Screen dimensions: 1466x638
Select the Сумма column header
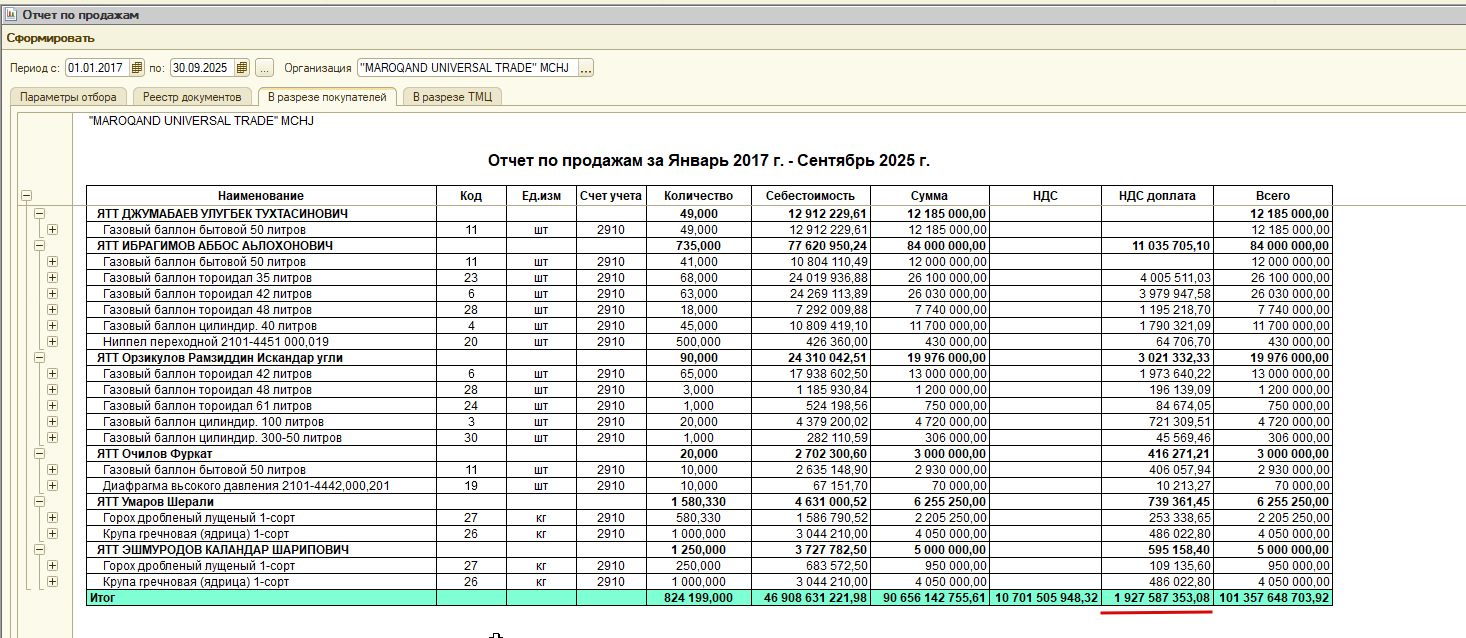[x=930, y=196]
